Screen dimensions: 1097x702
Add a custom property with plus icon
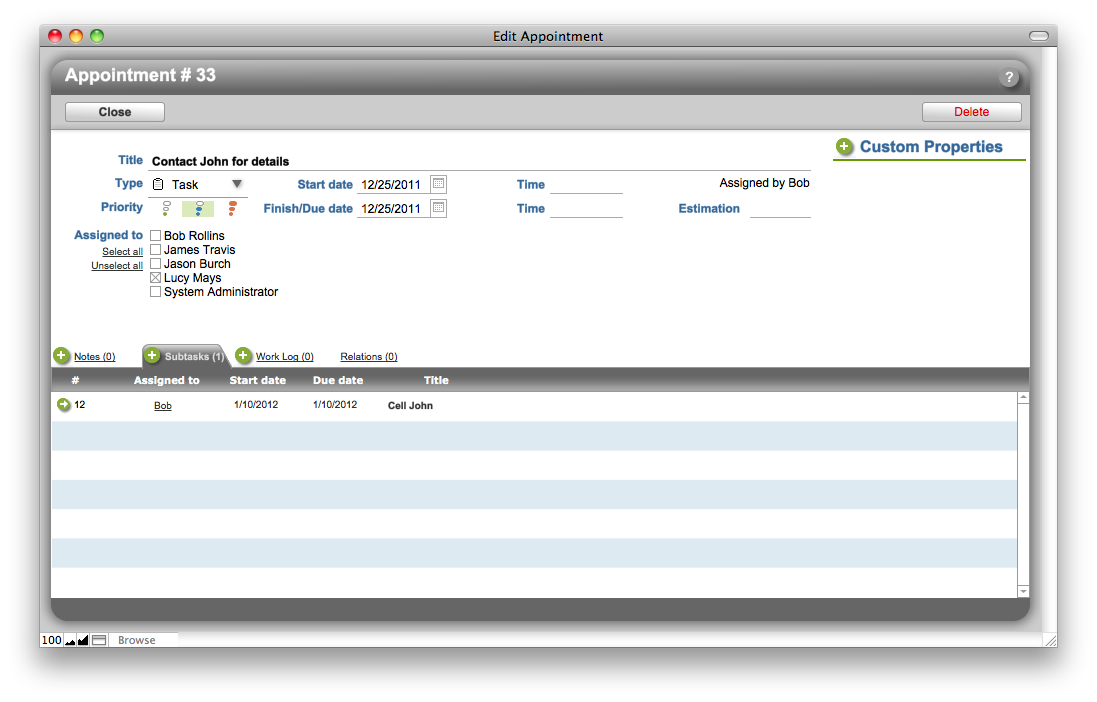tap(844, 146)
